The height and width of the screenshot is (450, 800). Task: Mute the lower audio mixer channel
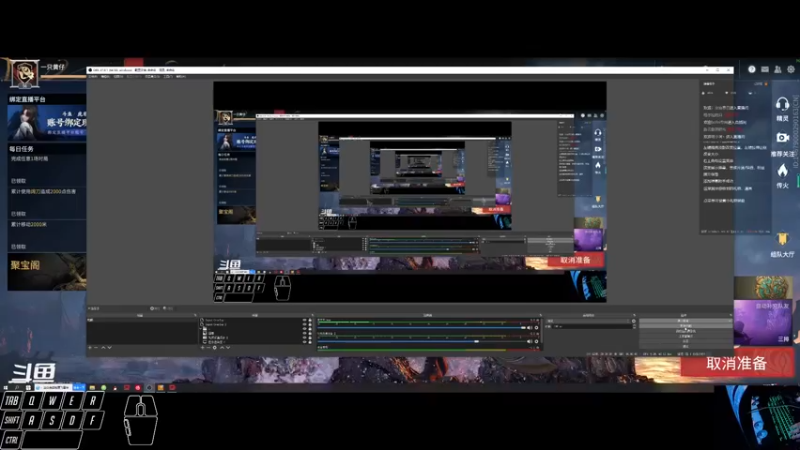click(530, 341)
